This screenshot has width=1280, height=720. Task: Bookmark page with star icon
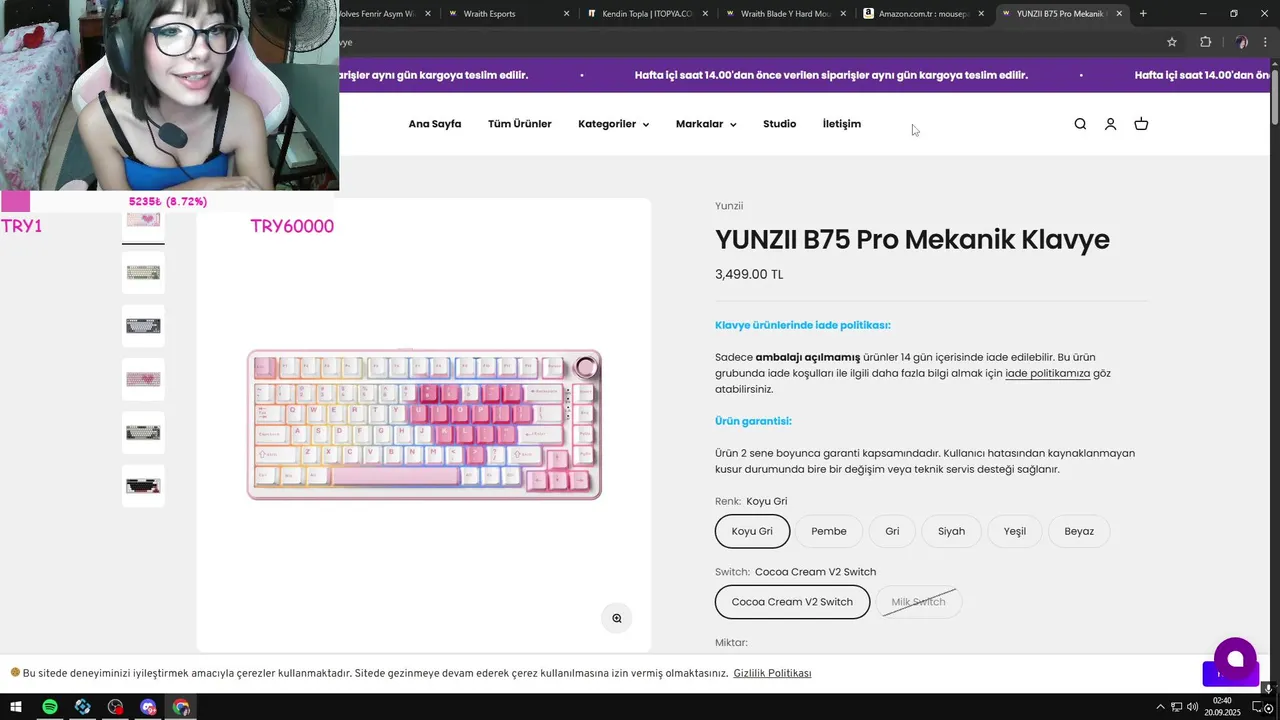[1172, 42]
